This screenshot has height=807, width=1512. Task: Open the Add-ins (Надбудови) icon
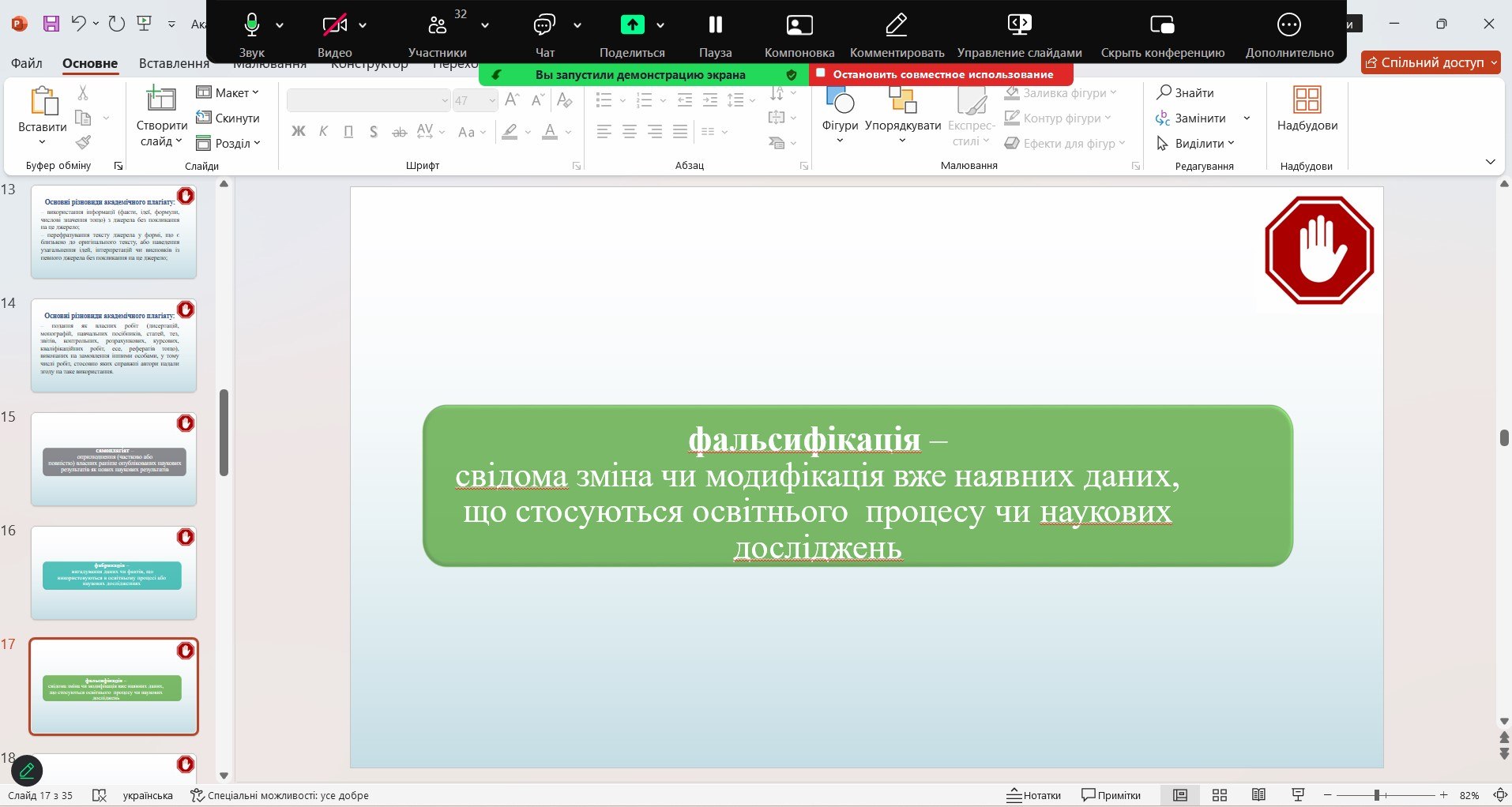click(1307, 100)
